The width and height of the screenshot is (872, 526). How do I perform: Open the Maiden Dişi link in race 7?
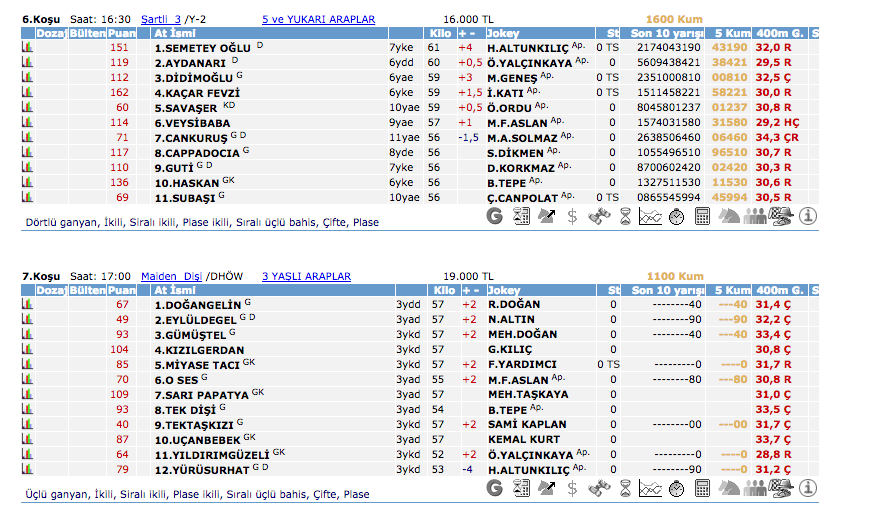[171, 276]
